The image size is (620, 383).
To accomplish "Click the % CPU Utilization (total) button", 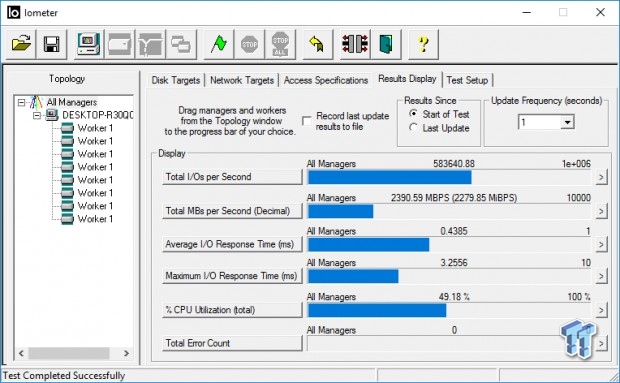I will click(232, 310).
